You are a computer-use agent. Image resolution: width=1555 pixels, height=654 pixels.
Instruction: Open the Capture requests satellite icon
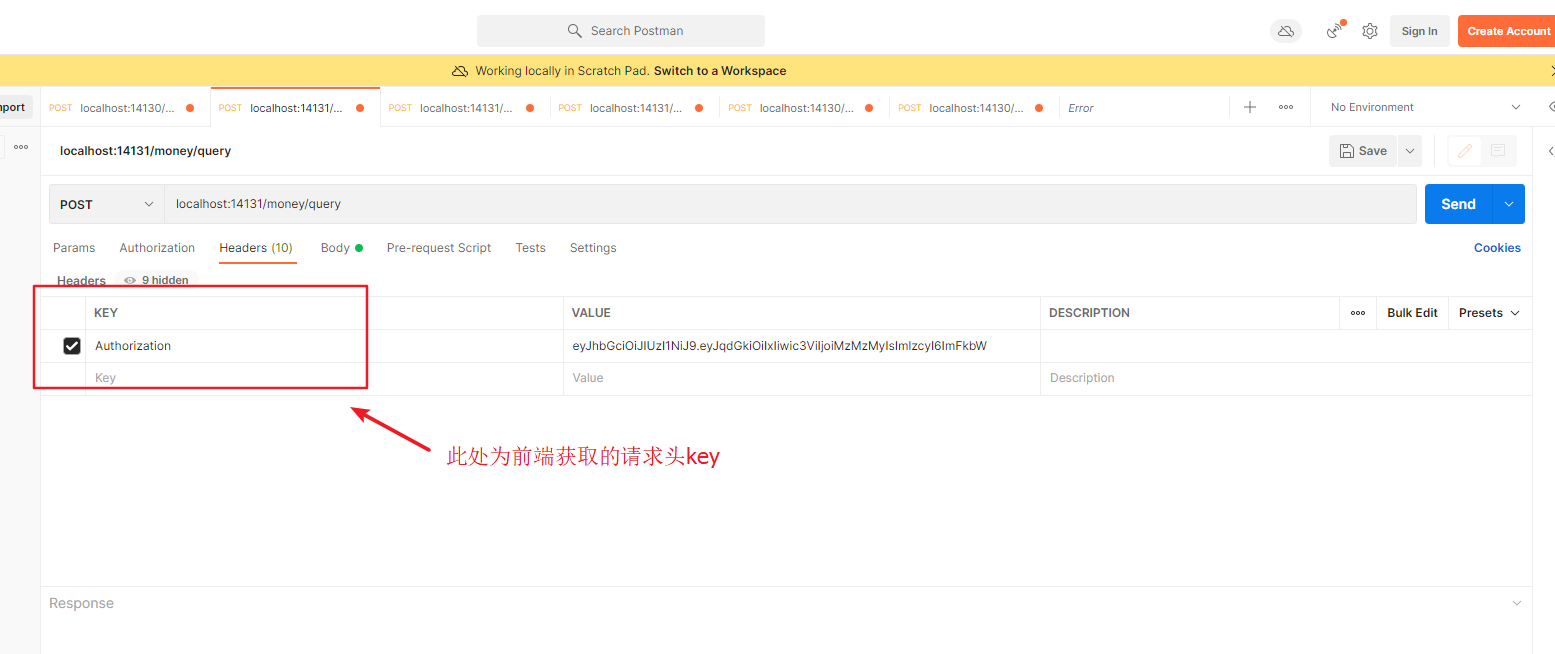point(1334,31)
